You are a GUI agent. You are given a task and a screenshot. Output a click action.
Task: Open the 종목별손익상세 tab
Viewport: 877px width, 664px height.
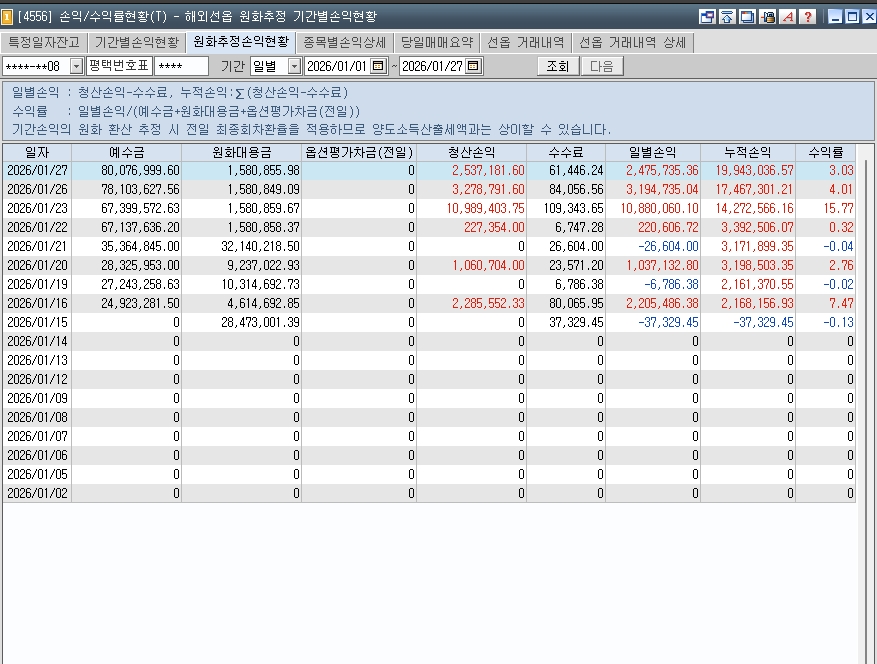tap(345, 43)
